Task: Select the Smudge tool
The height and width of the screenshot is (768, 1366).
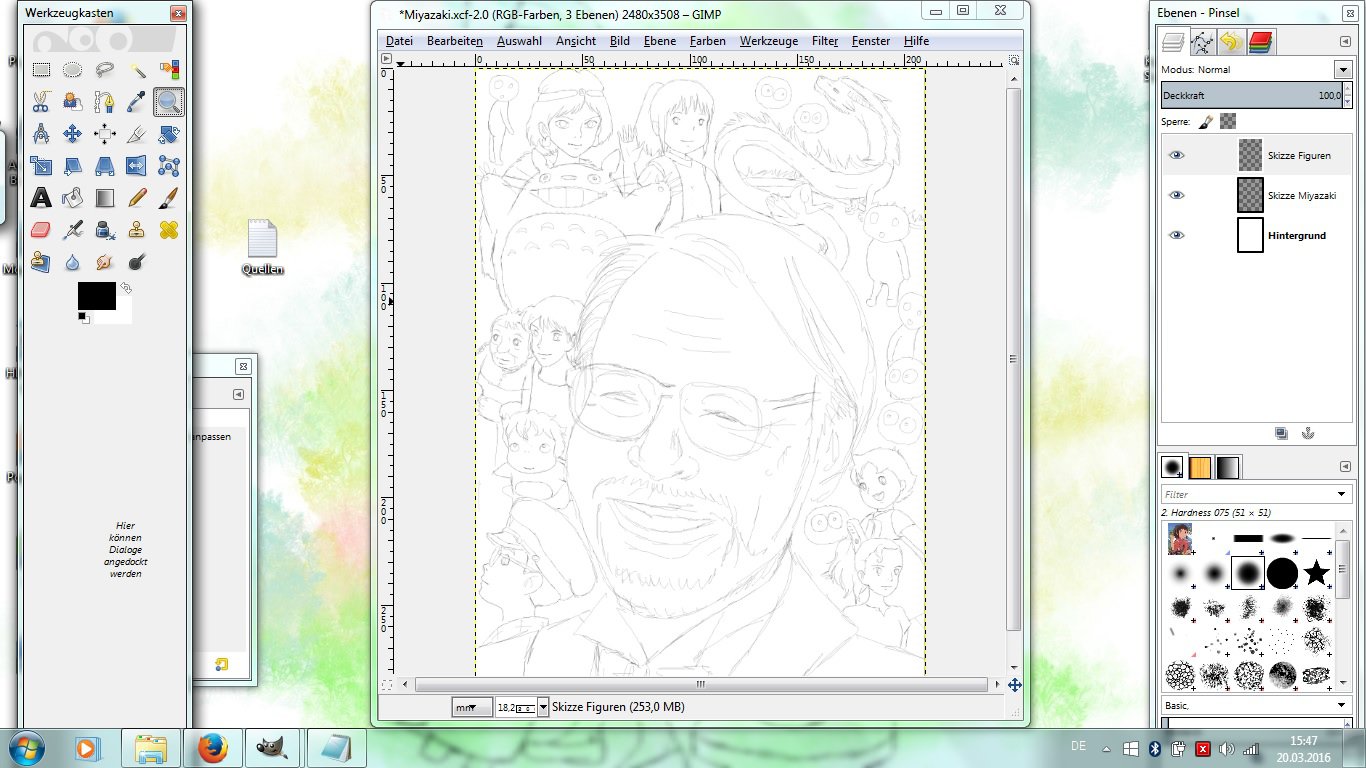Action: (105, 262)
